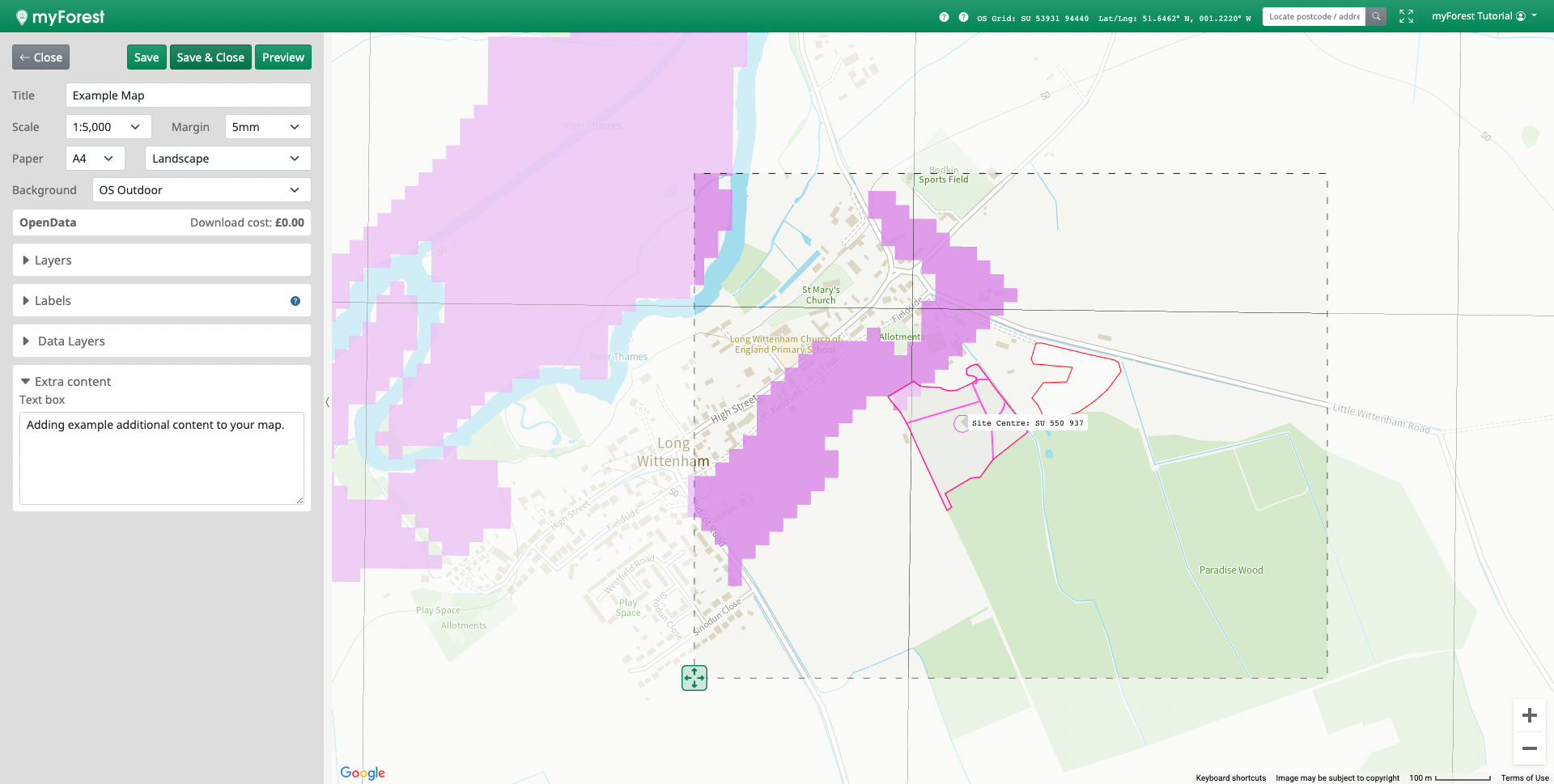This screenshot has height=784, width=1554.
Task: Click the Labels help question-mark icon
Action: (295, 301)
